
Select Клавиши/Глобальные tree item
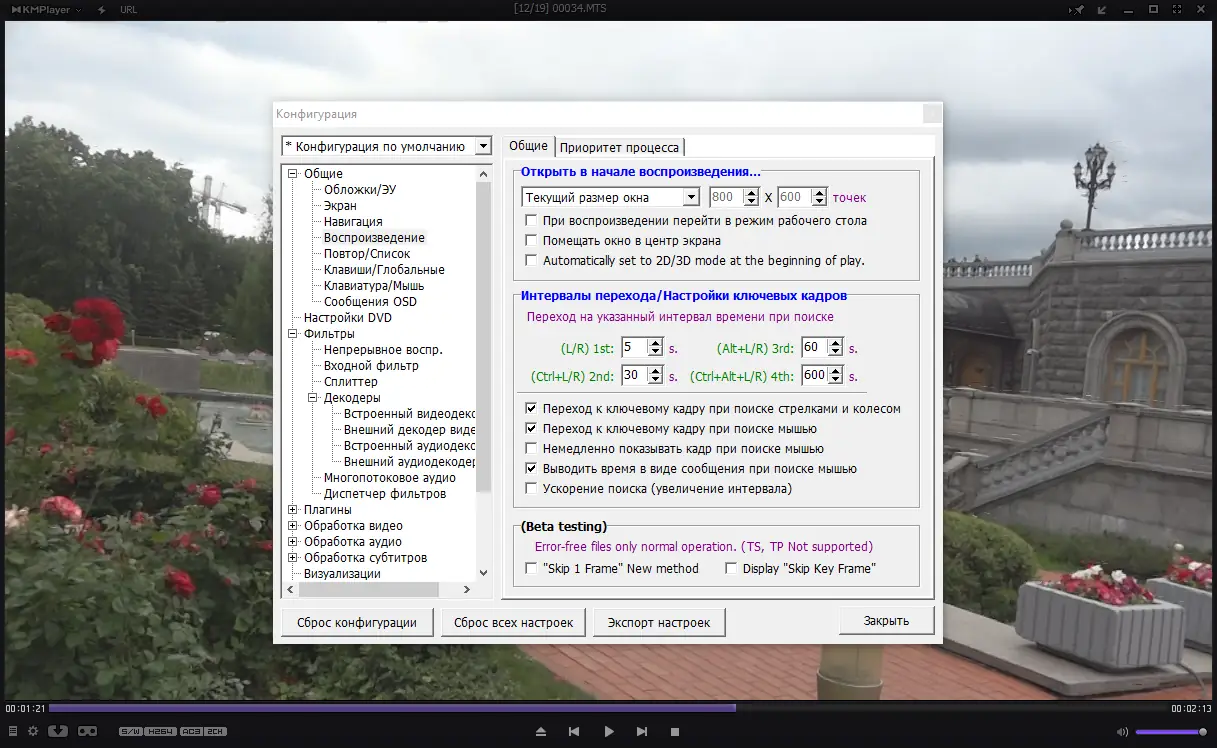click(x=384, y=270)
